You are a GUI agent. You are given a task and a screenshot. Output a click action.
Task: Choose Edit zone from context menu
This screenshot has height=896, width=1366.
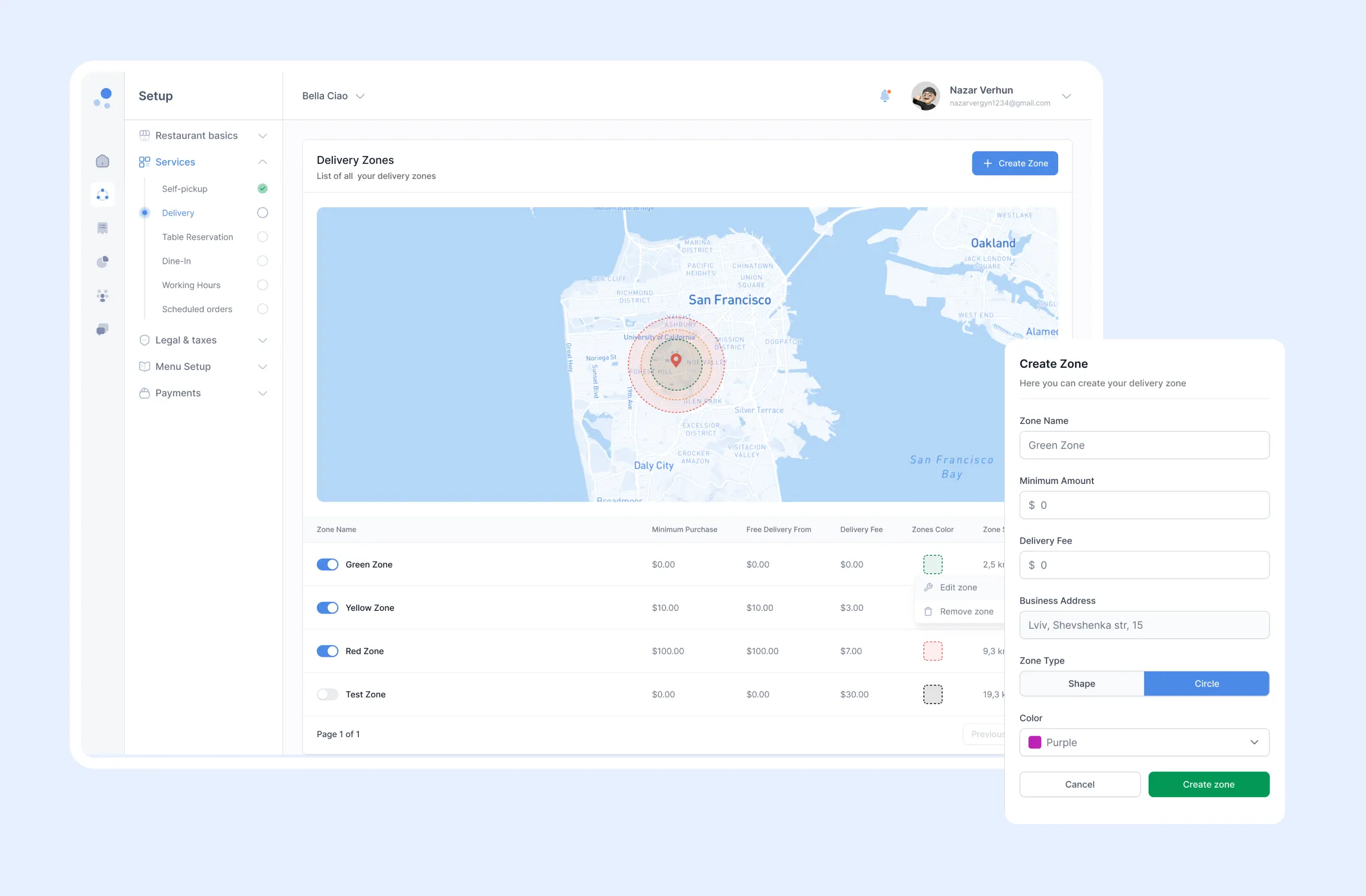(x=957, y=587)
